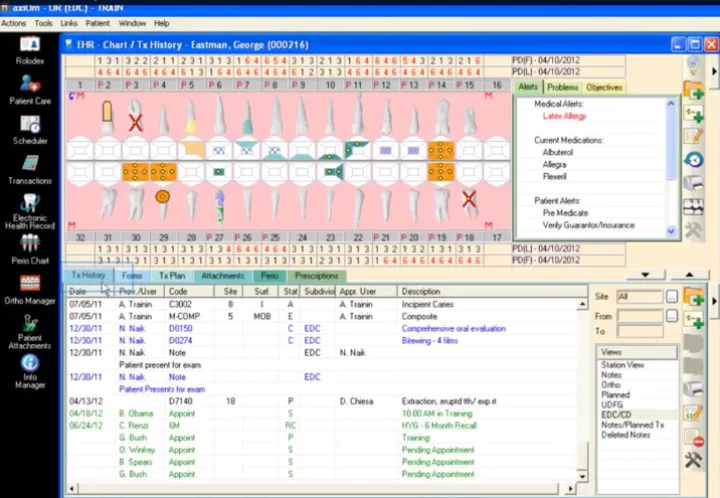
Task: Switch to the Tx Plan tab
Action: [x=171, y=275]
